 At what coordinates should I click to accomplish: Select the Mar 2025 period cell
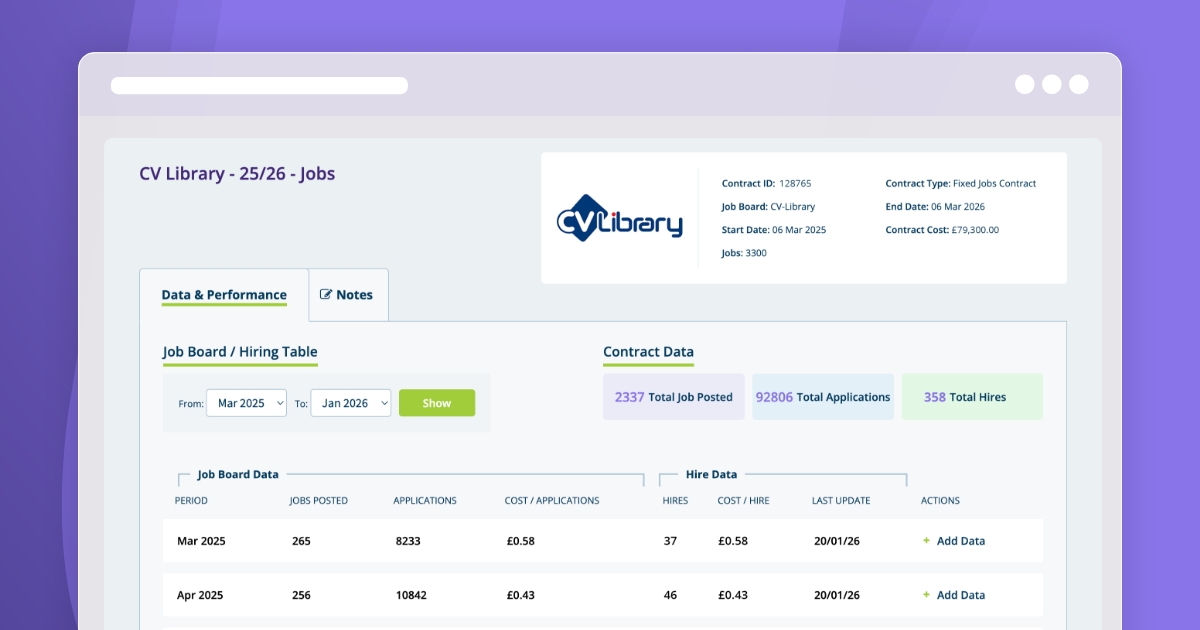click(201, 541)
